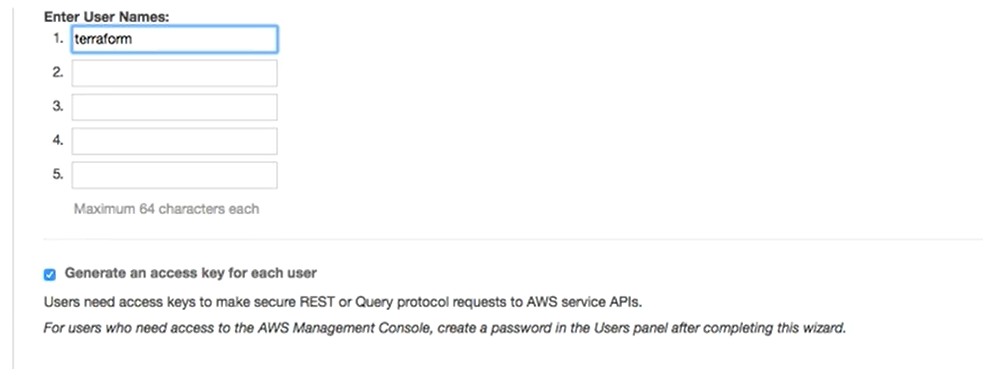The width and height of the screenshot is (983, 369).
Task: Select the number 3 list label
Action: (58, 107)
